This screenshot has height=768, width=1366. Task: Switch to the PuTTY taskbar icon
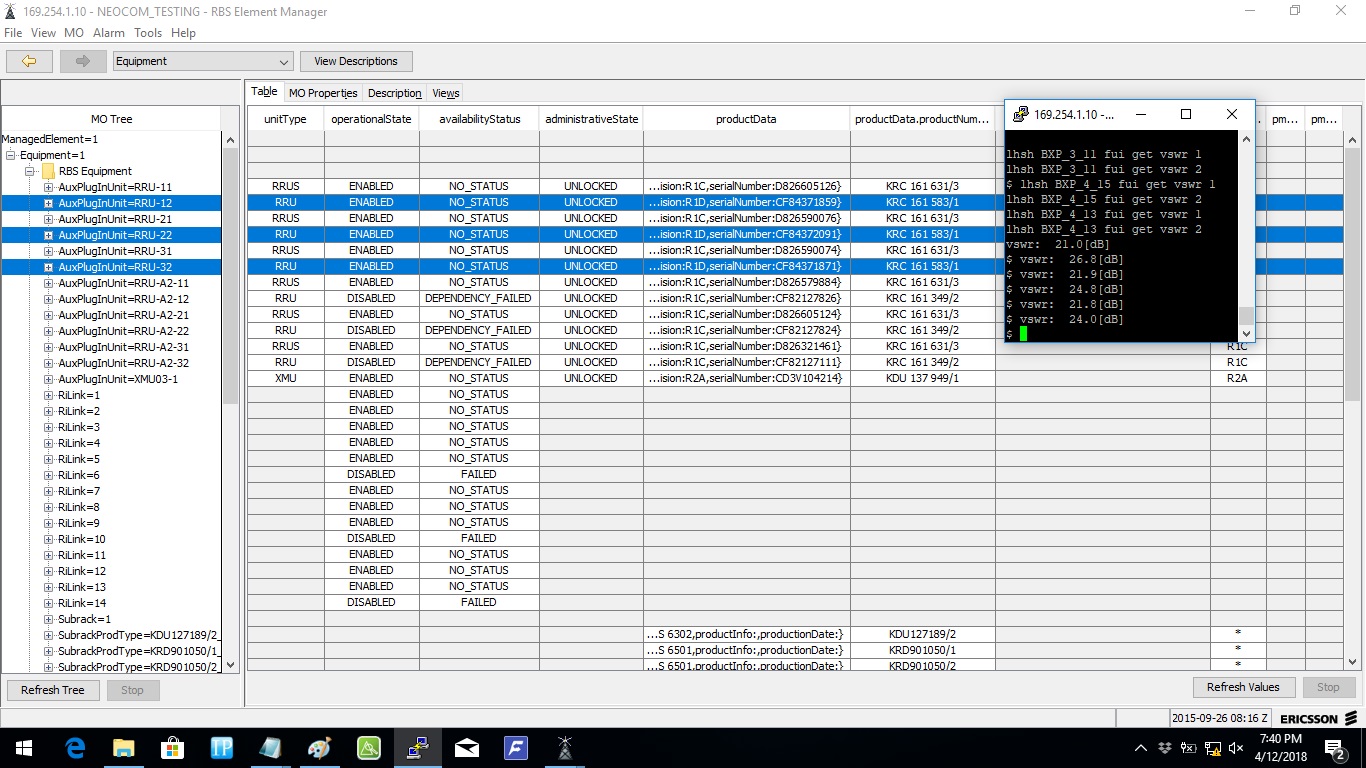click(x=418, y=748)
